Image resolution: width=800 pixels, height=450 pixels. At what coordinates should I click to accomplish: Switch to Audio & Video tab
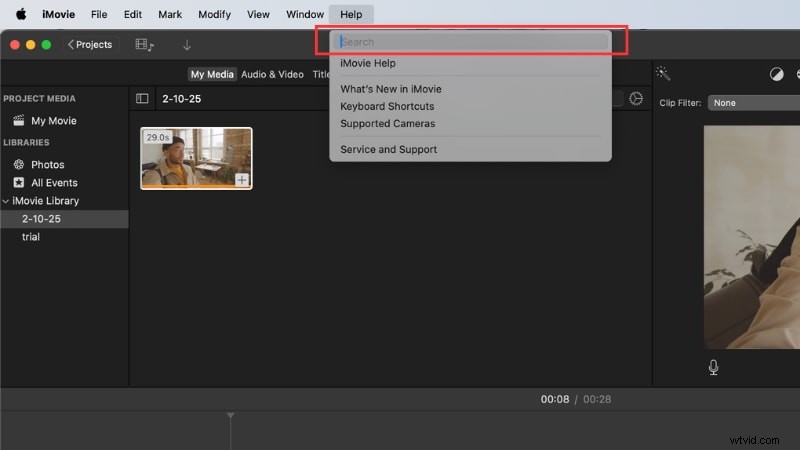[x=272, y=74]
